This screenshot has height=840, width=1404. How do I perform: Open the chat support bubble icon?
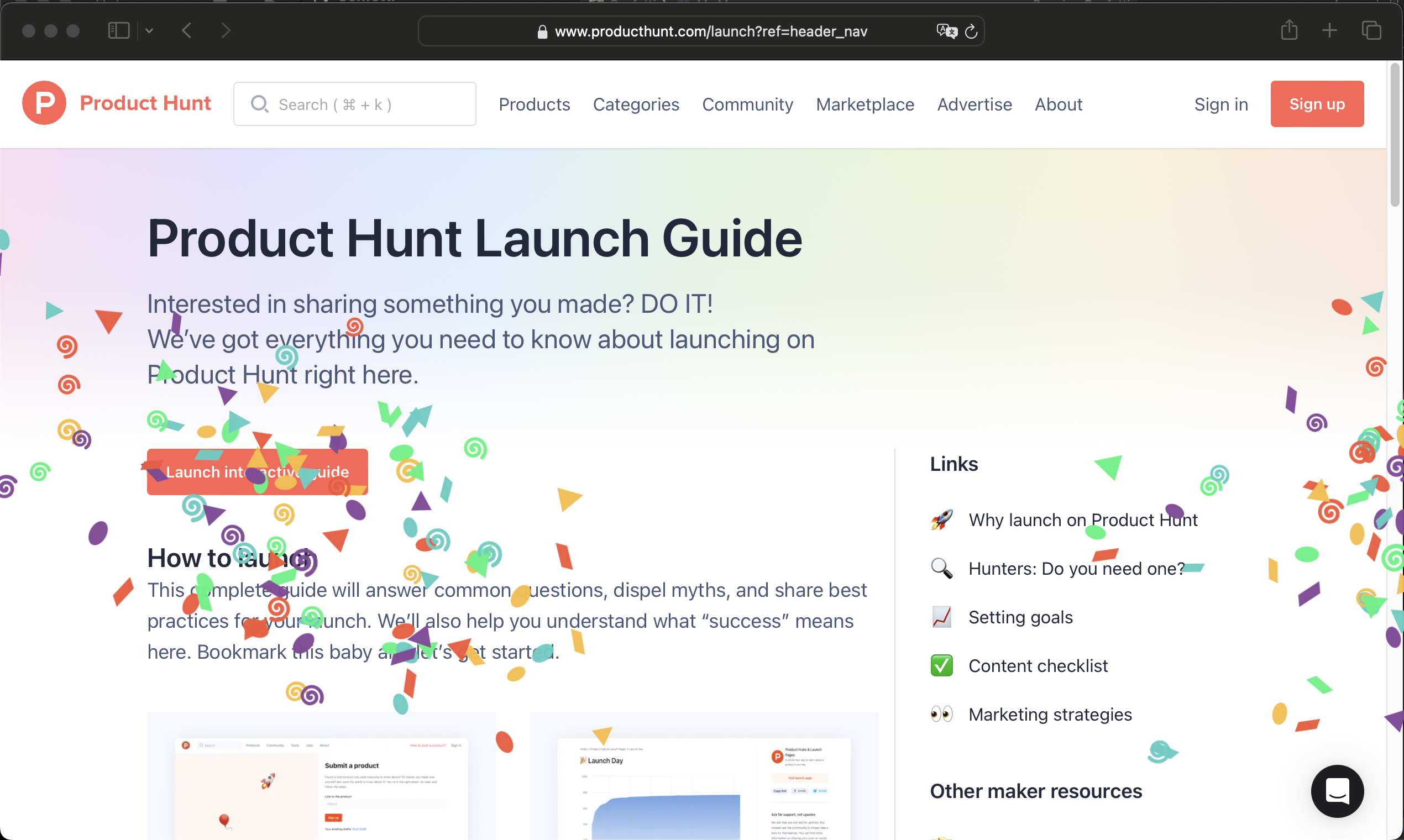point(1337,791)
